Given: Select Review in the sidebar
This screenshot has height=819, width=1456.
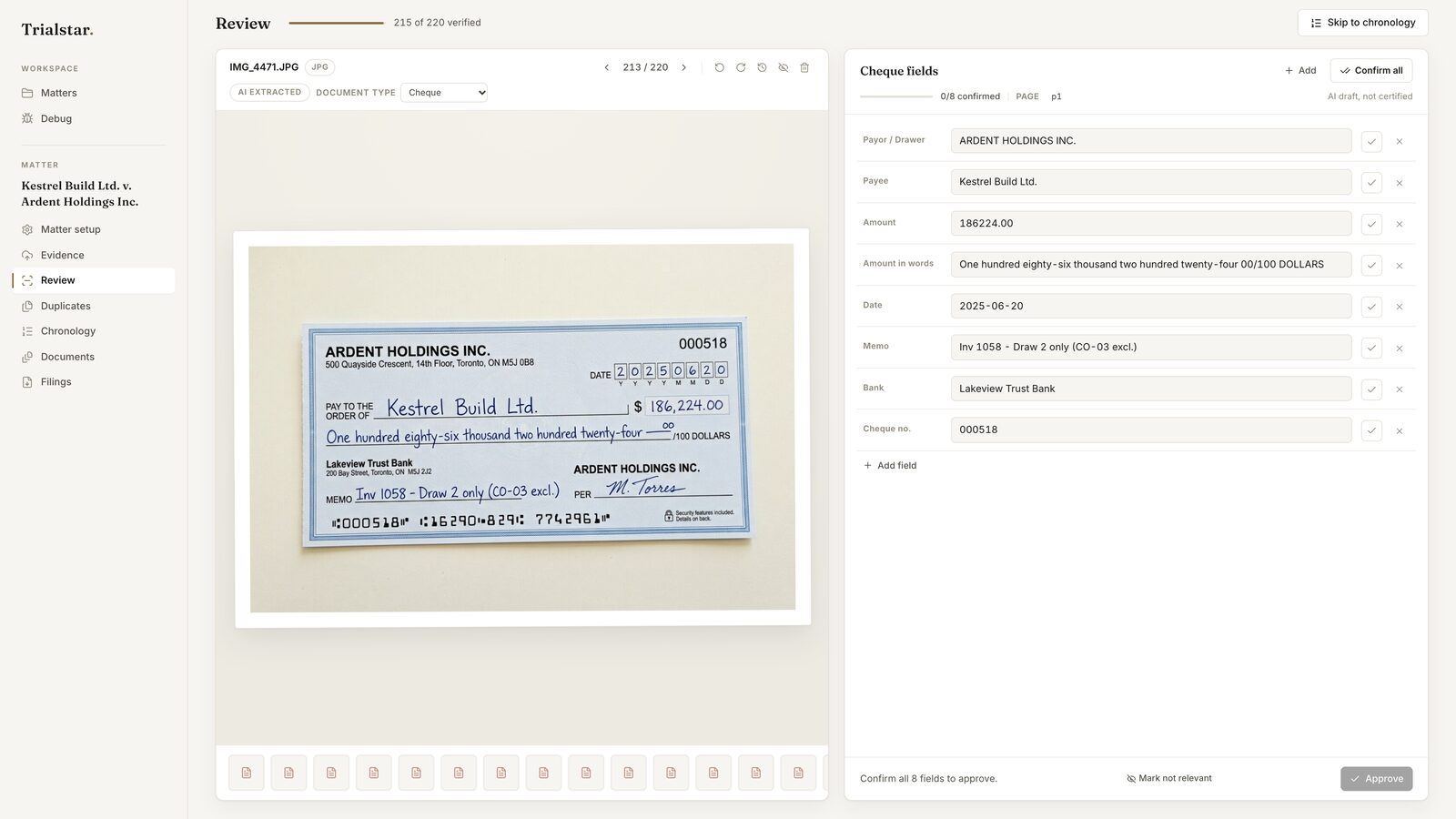Looking at the screenshot, I should (94, 280).
